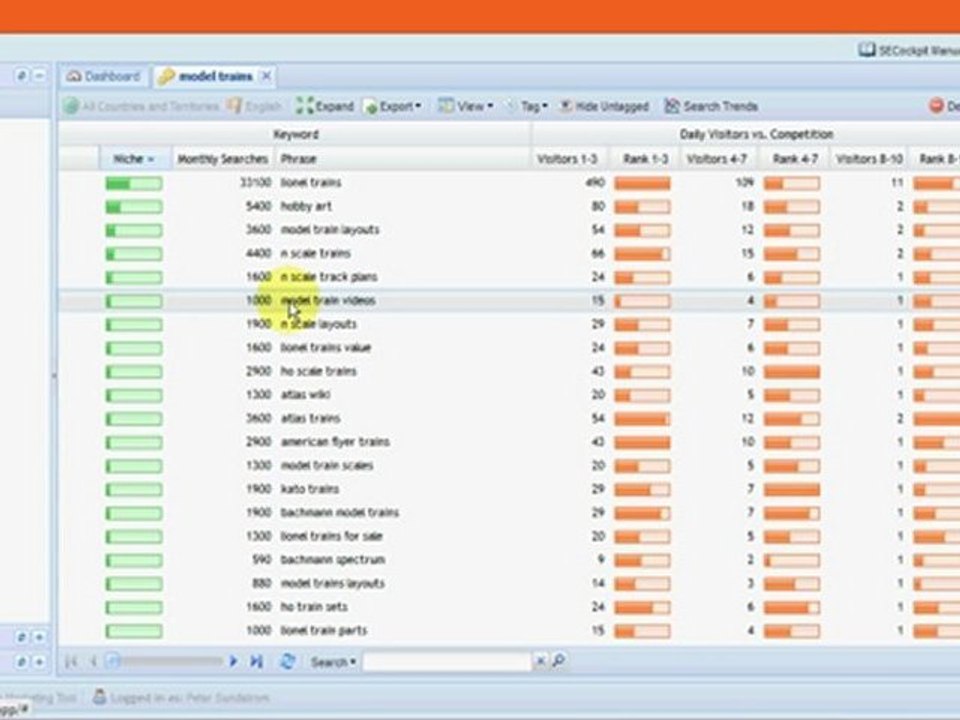The width and height of the screenshot is (960, 720).
Task: Select the 'model trains layouts' phrase
Action: pyautogui.click(x=332, y=583)
